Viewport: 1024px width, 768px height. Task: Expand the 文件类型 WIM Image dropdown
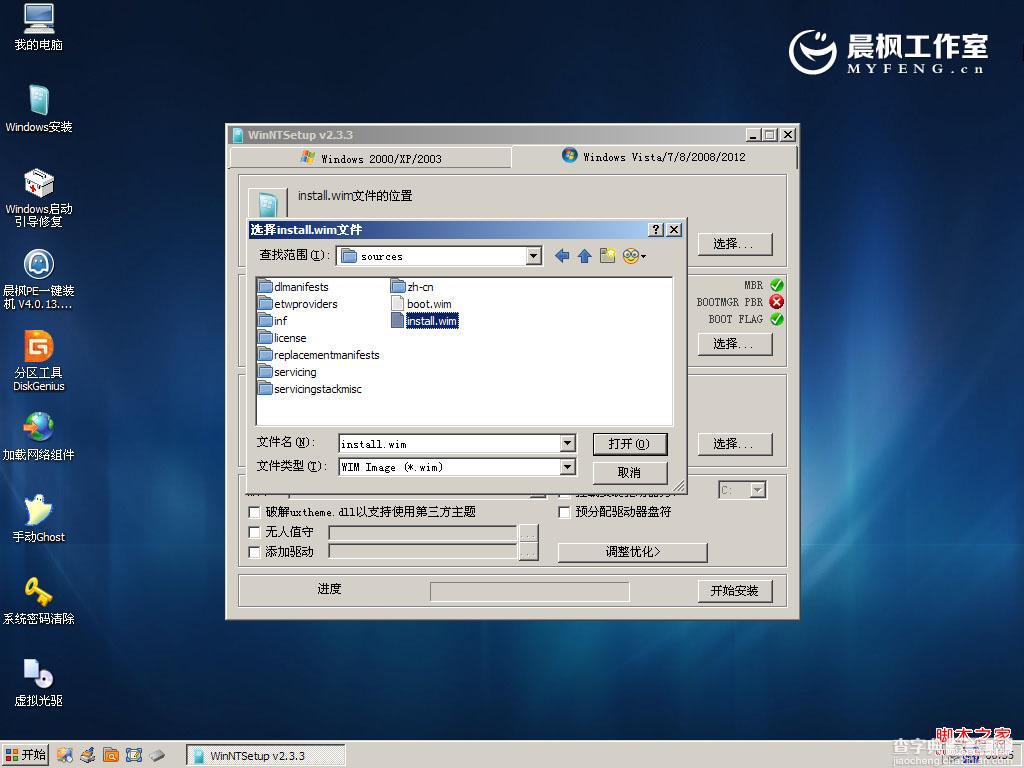[568, 467]
